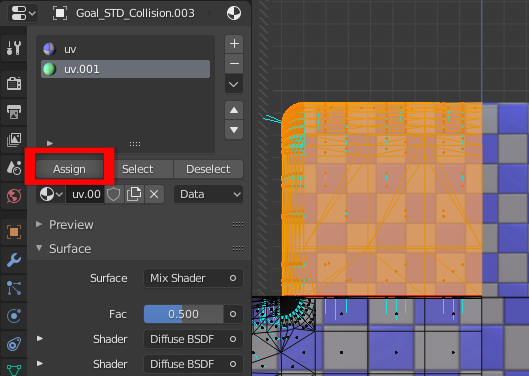Select the uv material slot
This screenshot has width=529, height=376.
click(125, 49)
